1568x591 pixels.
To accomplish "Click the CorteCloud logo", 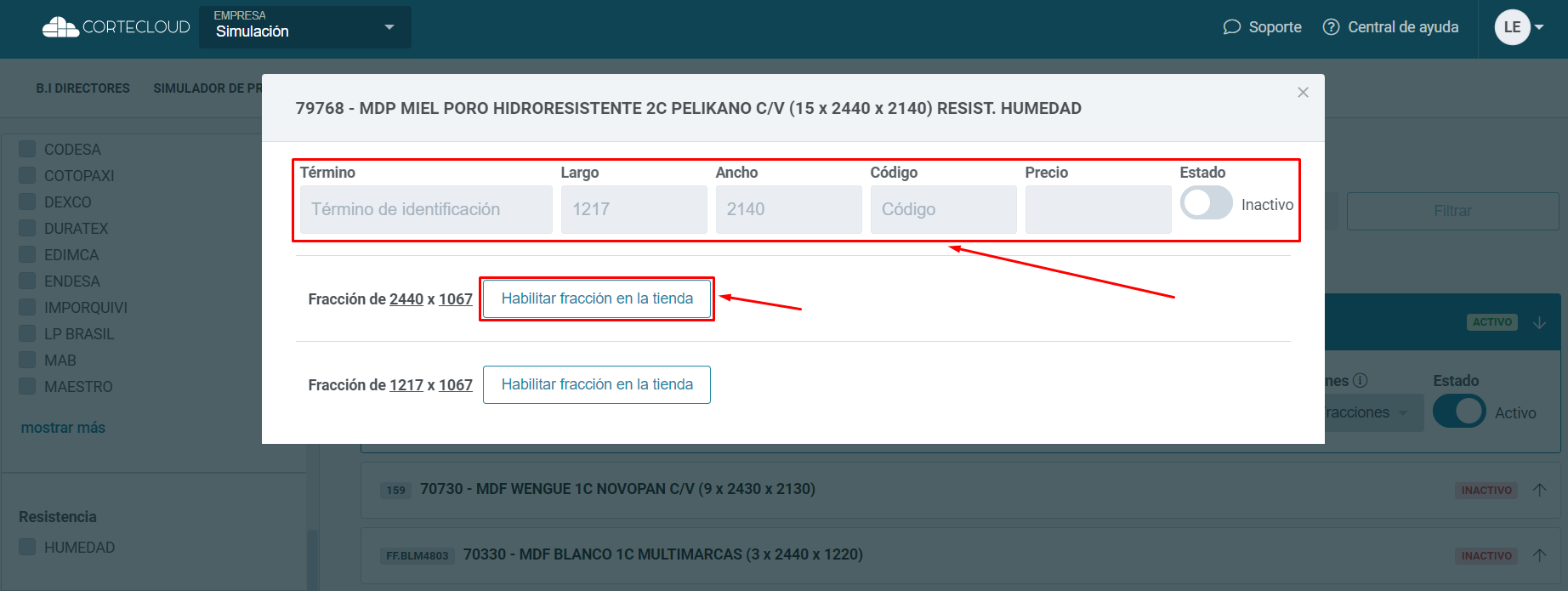I will pos(116,27).
